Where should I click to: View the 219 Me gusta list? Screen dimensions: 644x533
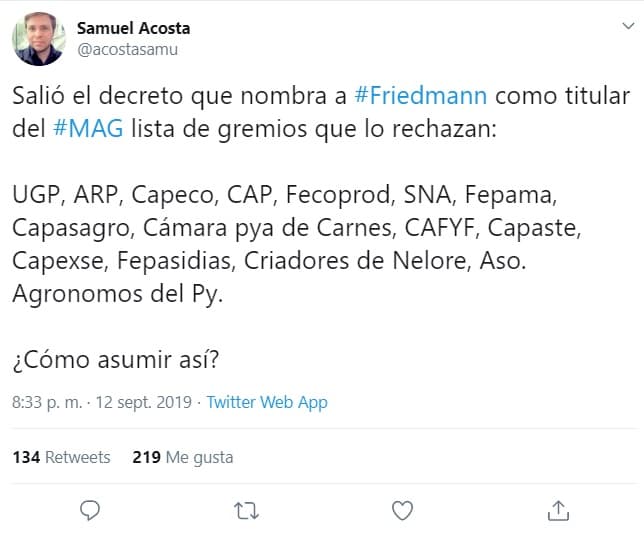[182, 457]
